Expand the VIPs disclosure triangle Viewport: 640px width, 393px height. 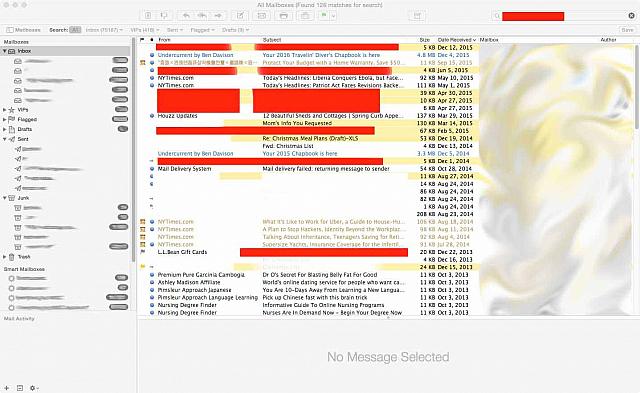coord(4,110)
